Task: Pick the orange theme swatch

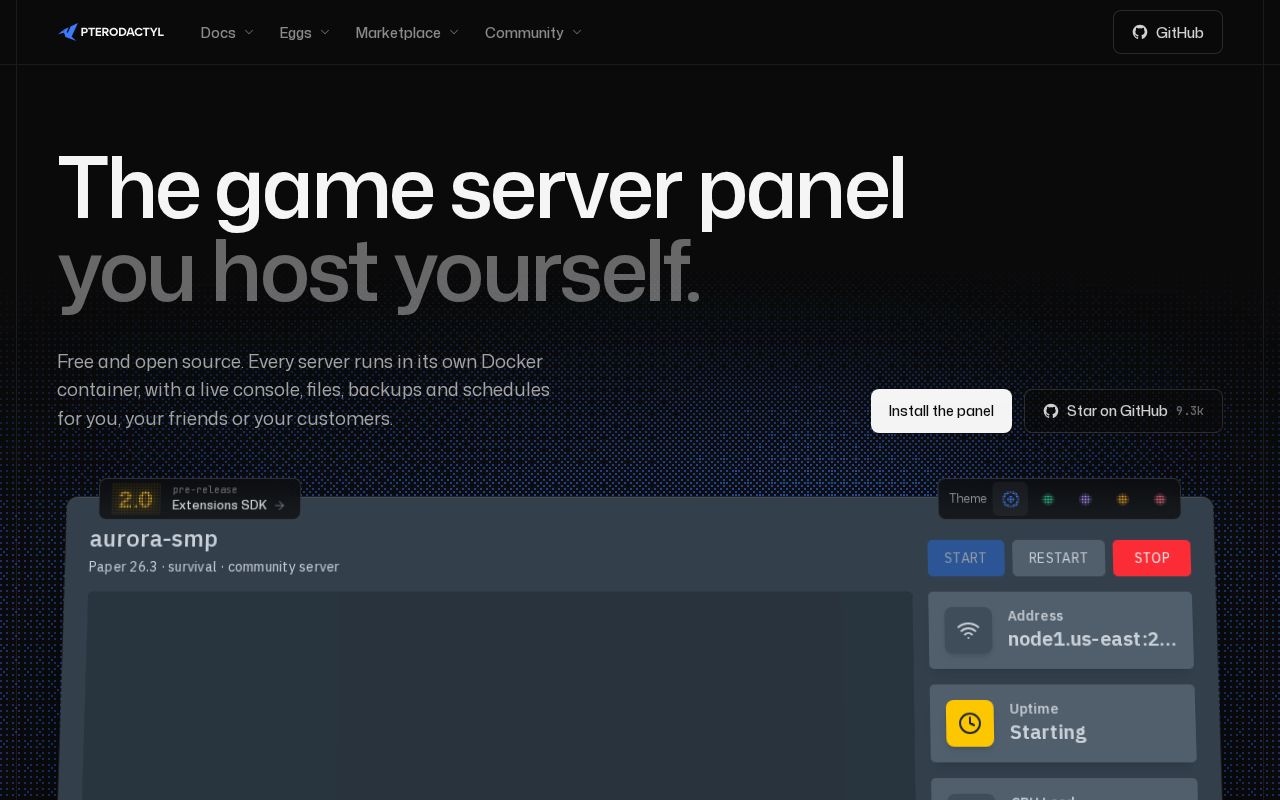Action: tap(1122, 499)
